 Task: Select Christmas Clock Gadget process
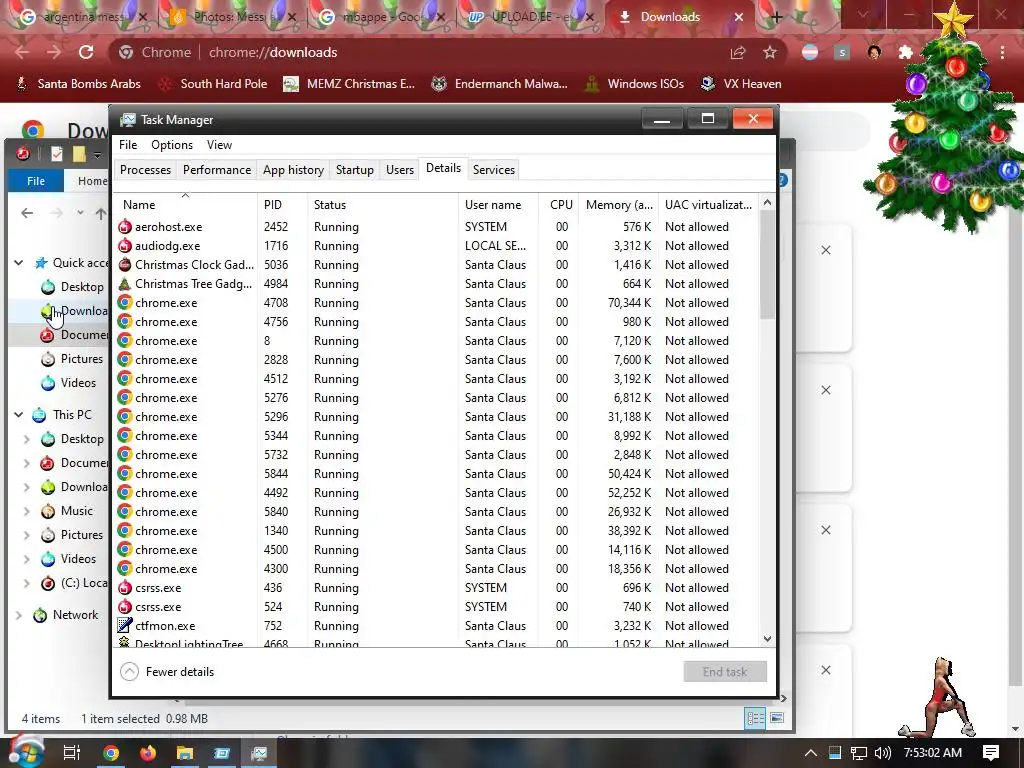coord(436,264)
